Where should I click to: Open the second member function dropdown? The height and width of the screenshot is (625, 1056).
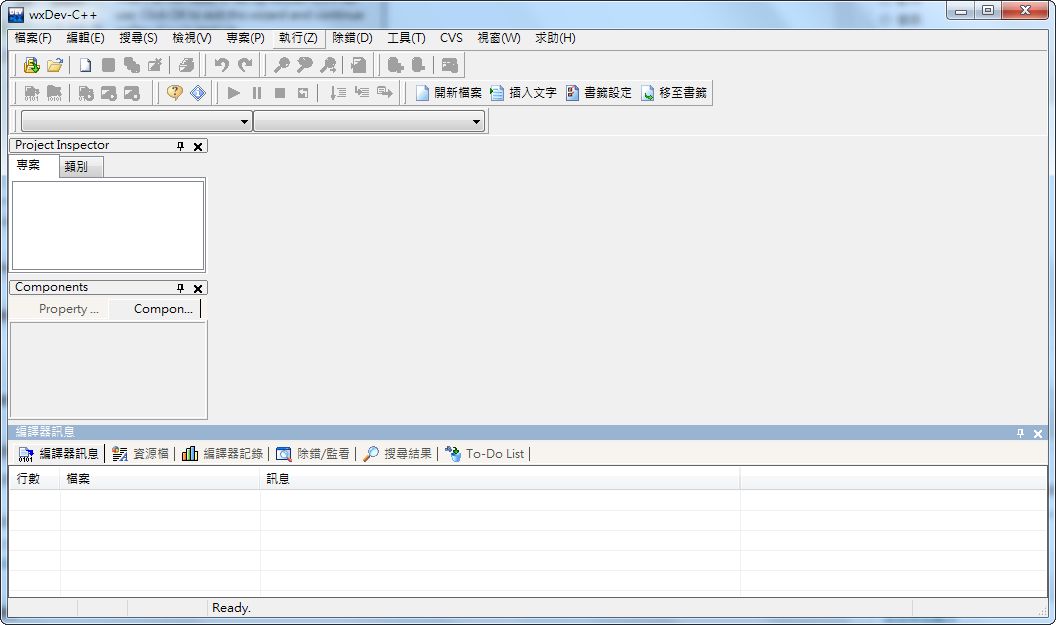click(477, 122)
